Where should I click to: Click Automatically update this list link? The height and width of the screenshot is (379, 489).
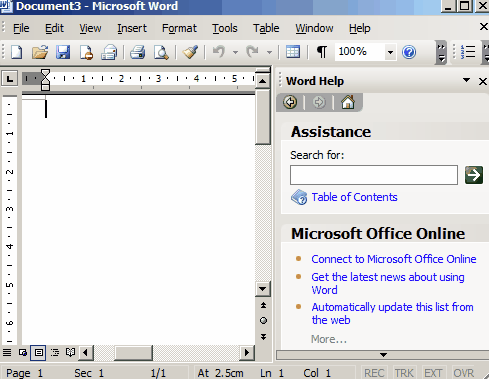392,313
